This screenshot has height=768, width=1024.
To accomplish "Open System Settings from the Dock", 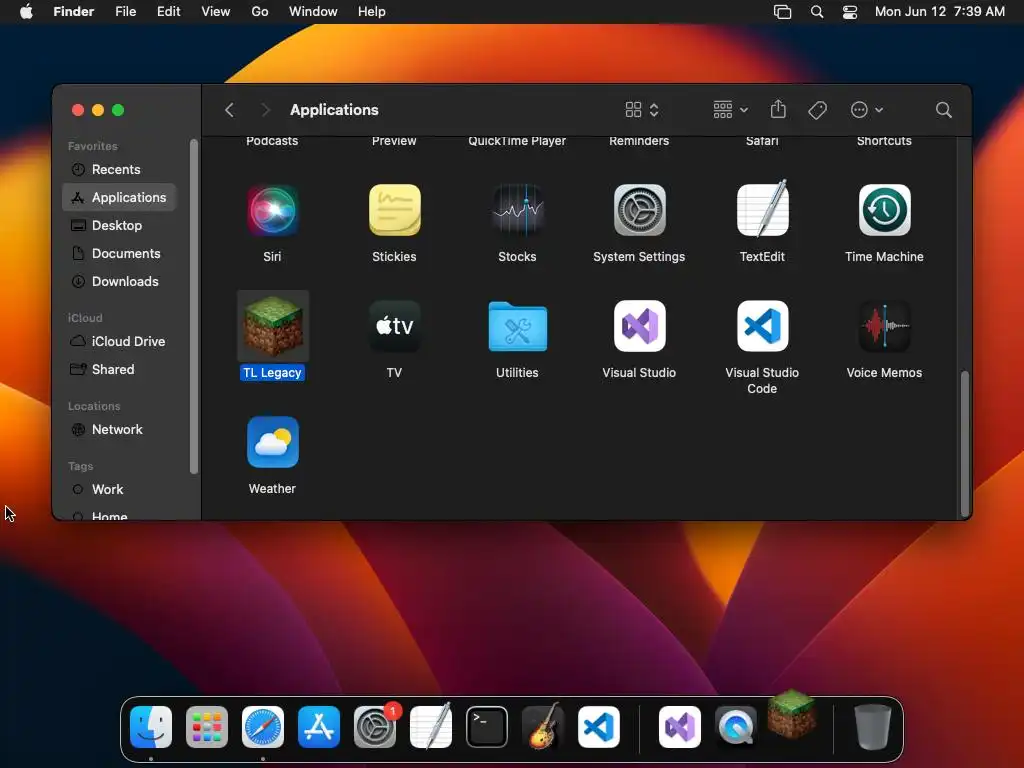I will coord(375,727).
